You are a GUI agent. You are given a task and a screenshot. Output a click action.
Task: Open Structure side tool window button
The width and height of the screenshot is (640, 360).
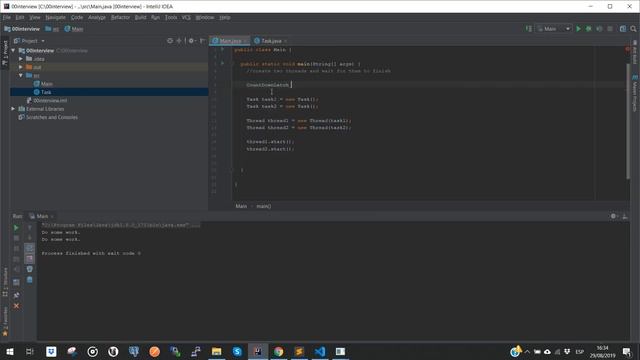point(5,282)
